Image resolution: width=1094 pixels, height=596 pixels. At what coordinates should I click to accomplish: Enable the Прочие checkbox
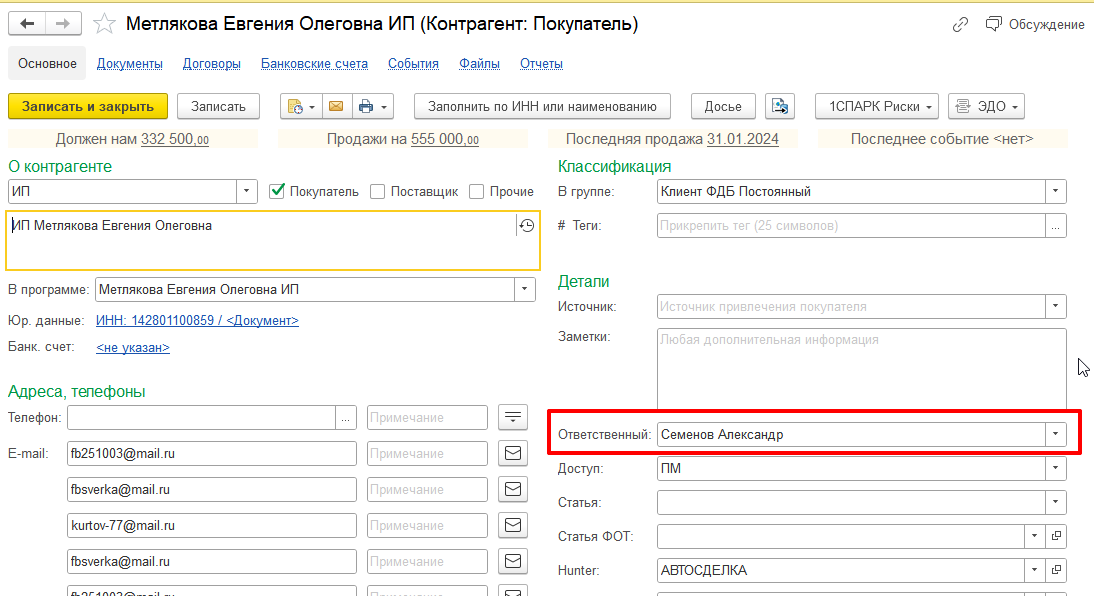click(477, 191)
